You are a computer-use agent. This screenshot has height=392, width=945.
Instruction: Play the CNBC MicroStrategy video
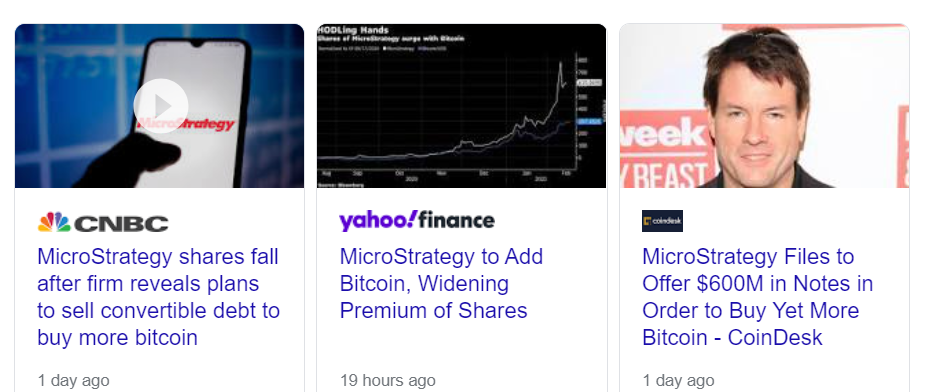point(160,106)
